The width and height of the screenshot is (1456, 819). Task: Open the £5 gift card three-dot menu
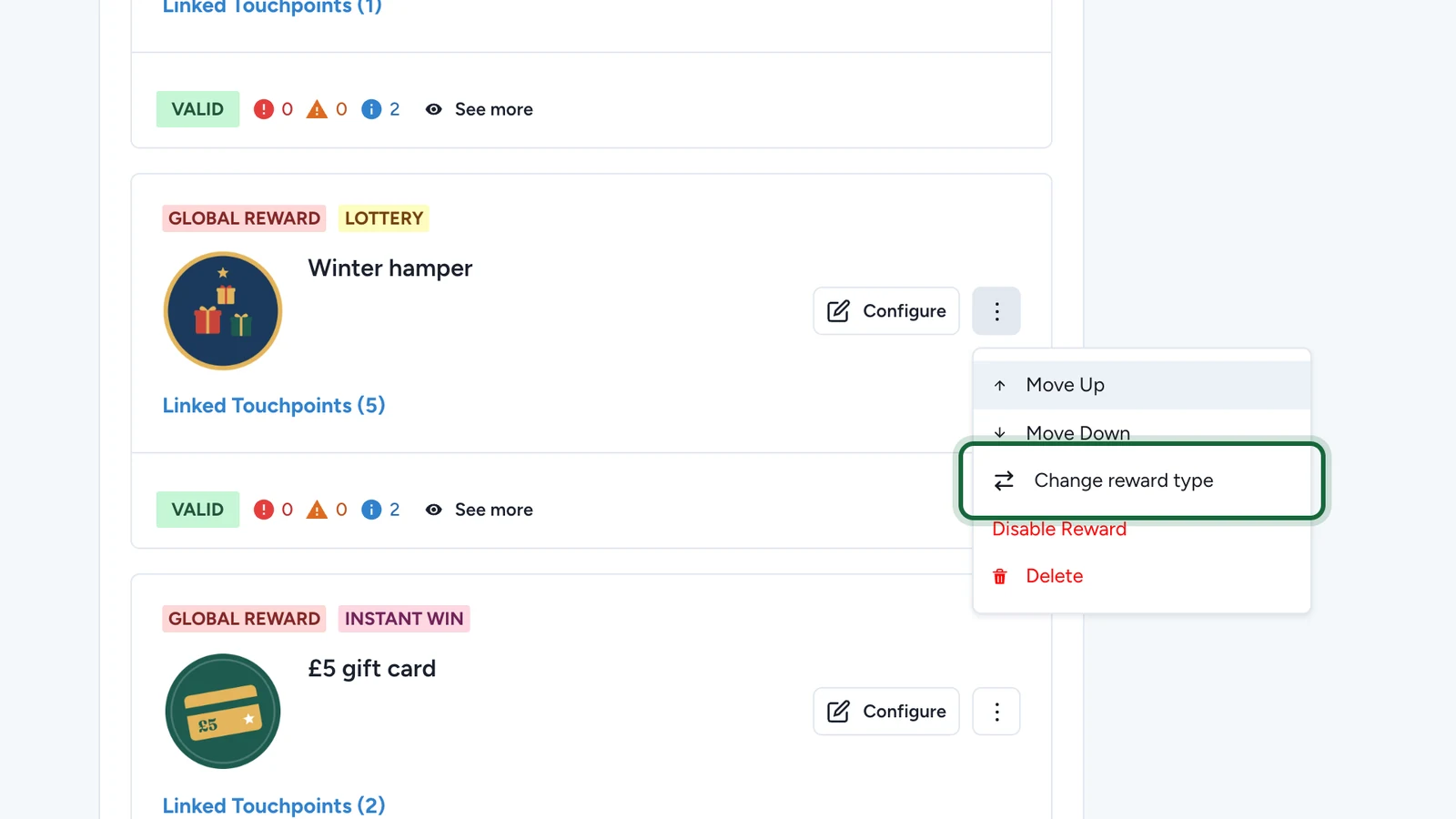(x=996, y=712)
